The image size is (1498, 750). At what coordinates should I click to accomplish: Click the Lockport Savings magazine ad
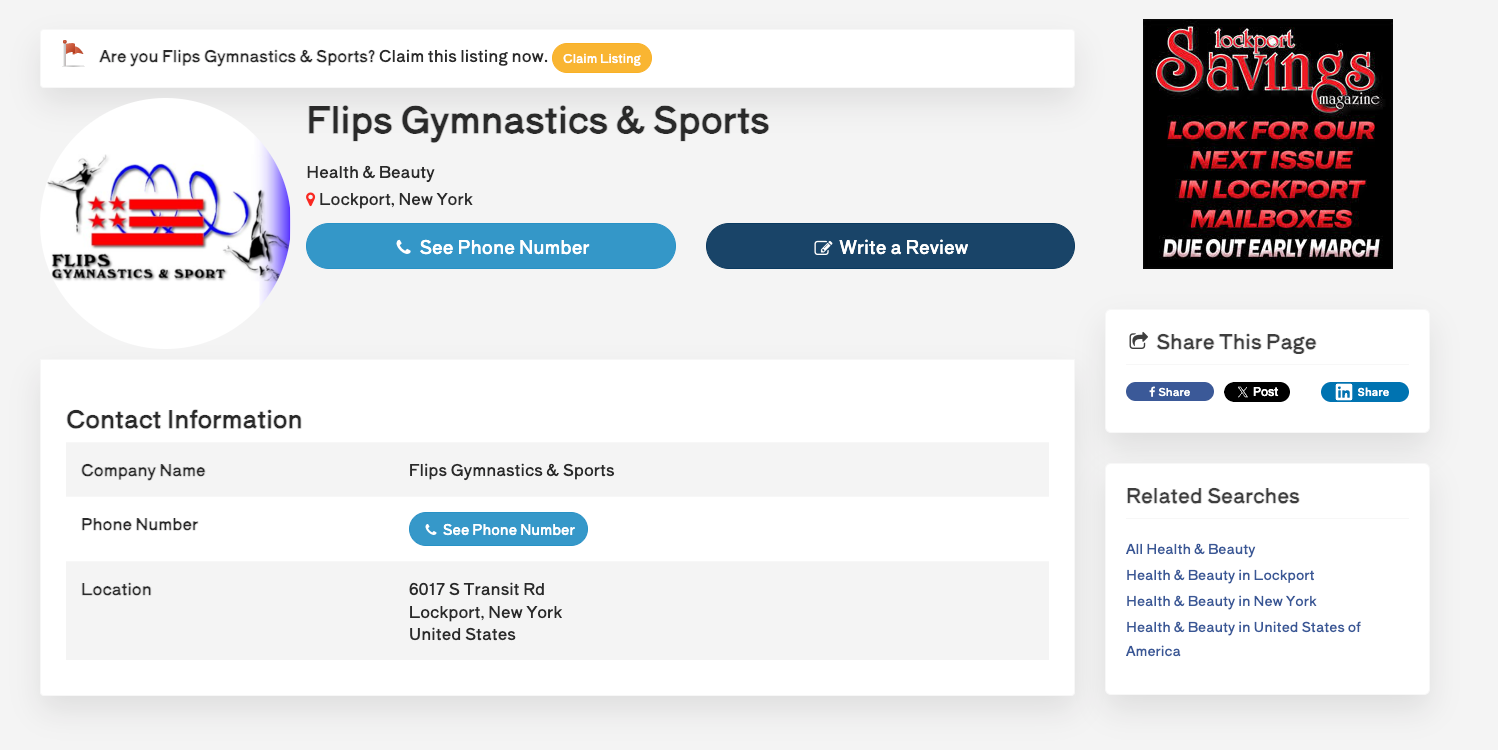pos(1268,144)
